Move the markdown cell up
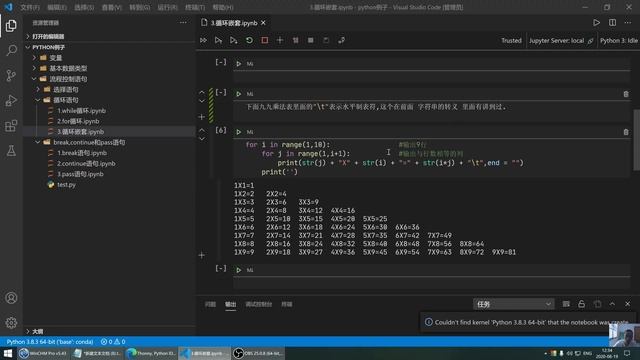 click(202, 92)
